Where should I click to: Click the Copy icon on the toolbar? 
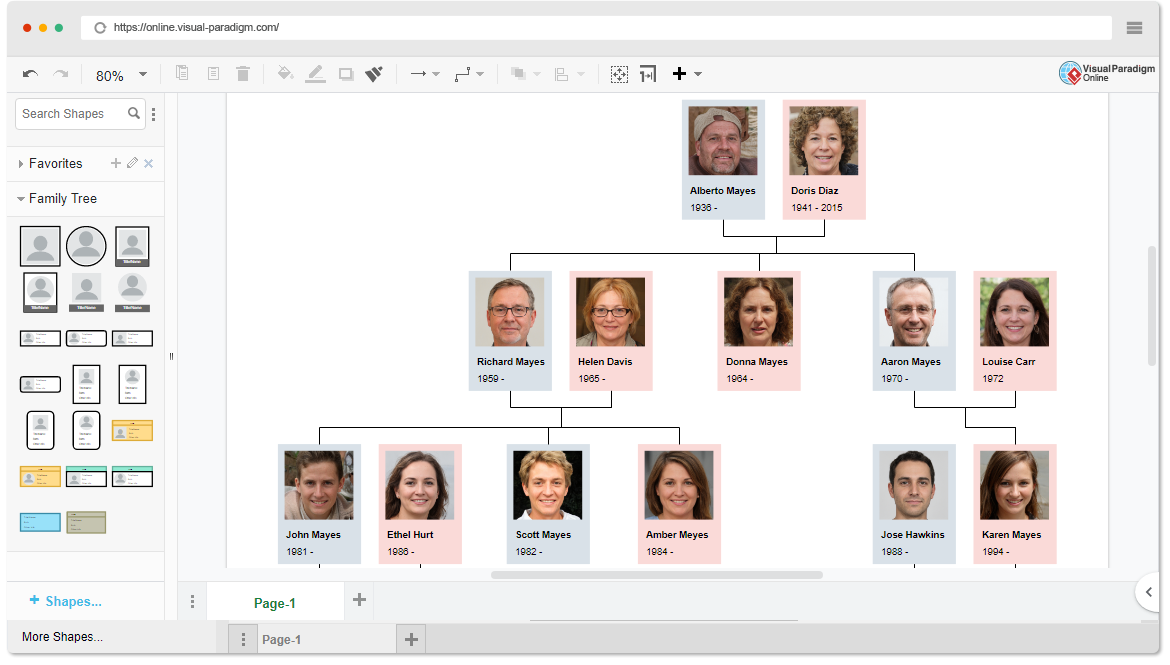(x=183, y=73)
